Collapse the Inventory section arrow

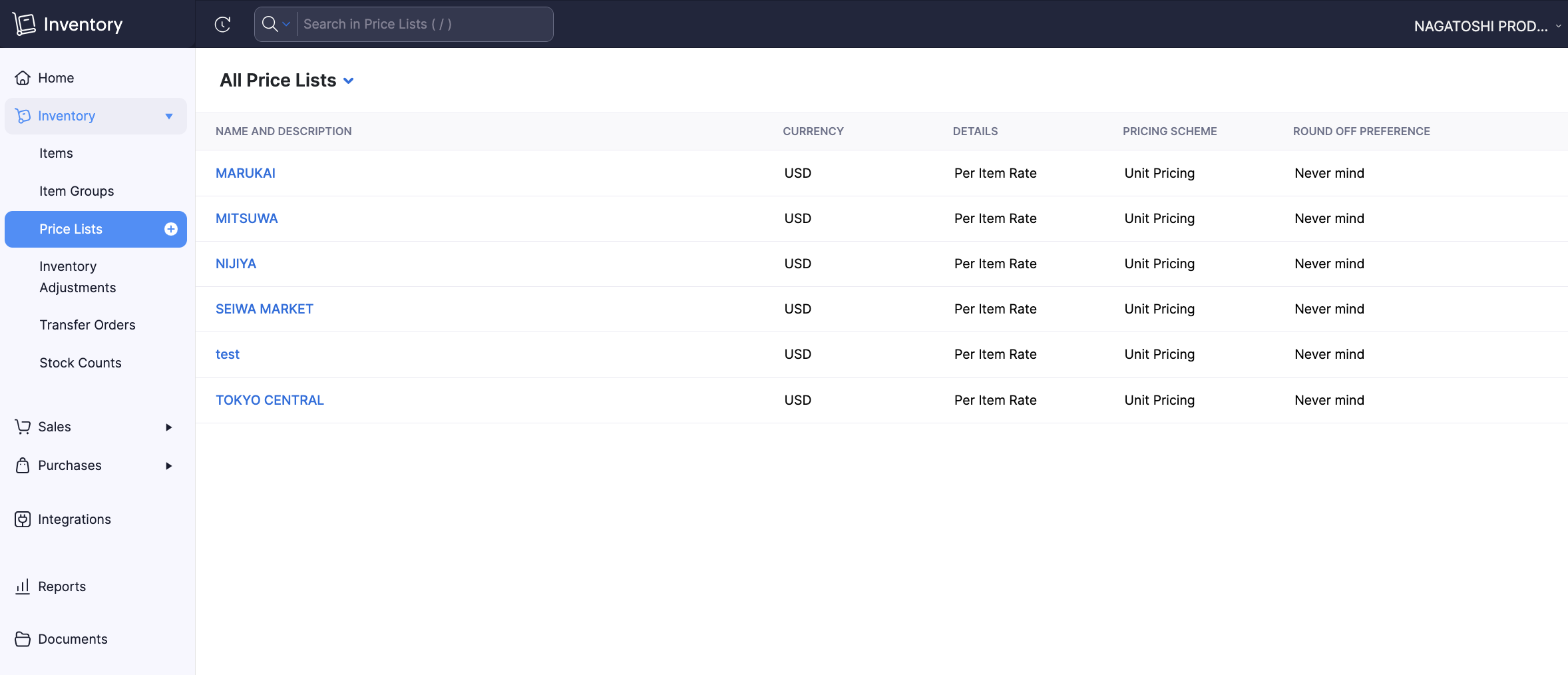tap(169, 116)
